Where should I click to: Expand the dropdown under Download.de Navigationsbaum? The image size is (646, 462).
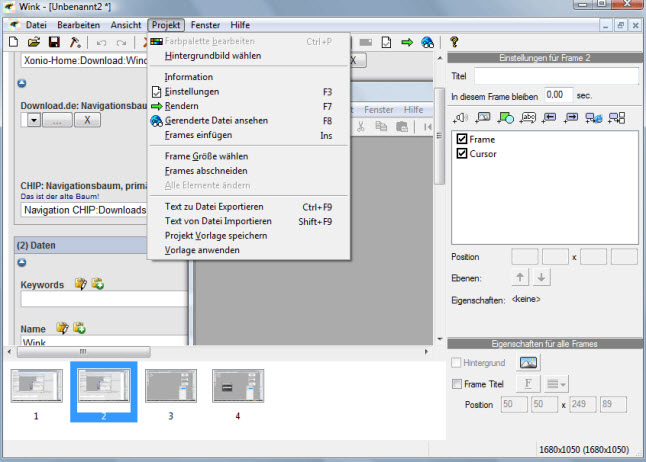34,120
